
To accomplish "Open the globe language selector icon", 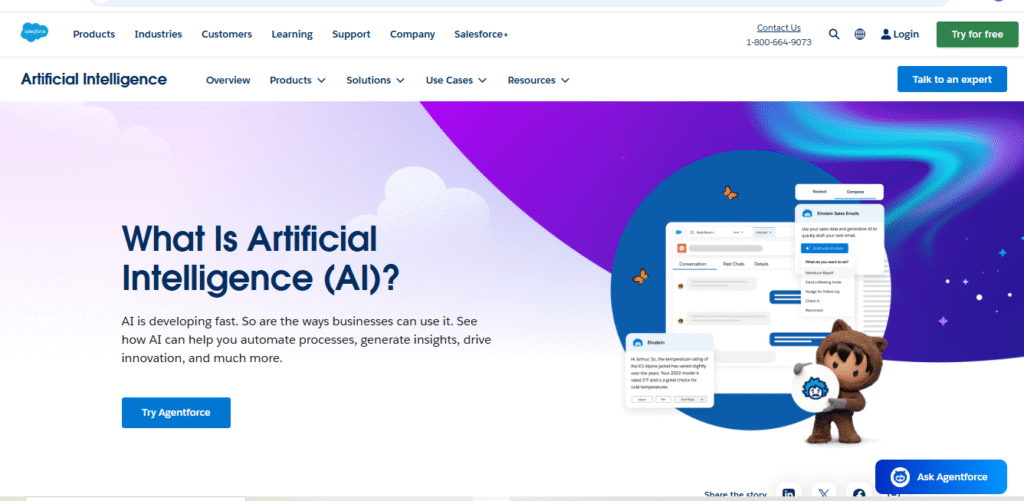I will point(860,34).
